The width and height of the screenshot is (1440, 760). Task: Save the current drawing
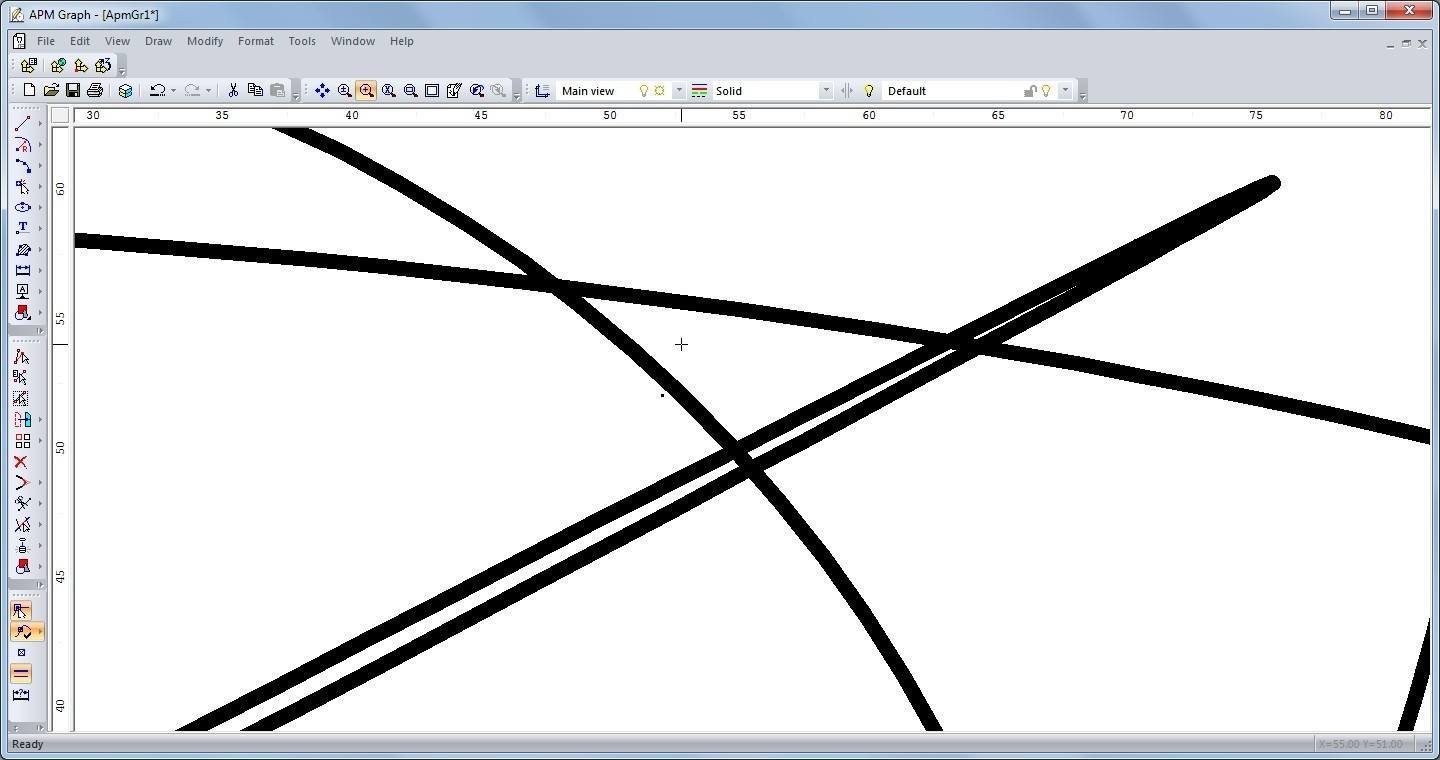click(73, 90)
